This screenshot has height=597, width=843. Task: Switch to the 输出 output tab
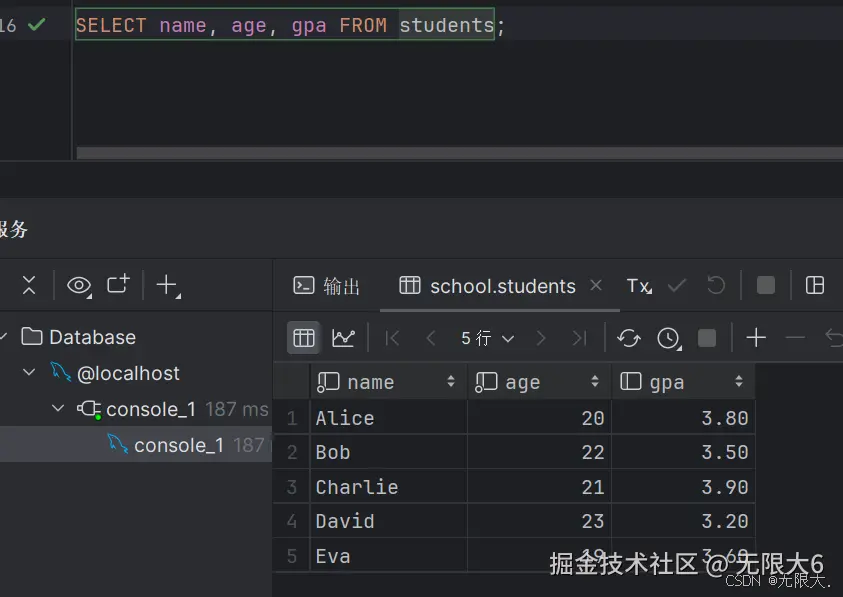327,286
